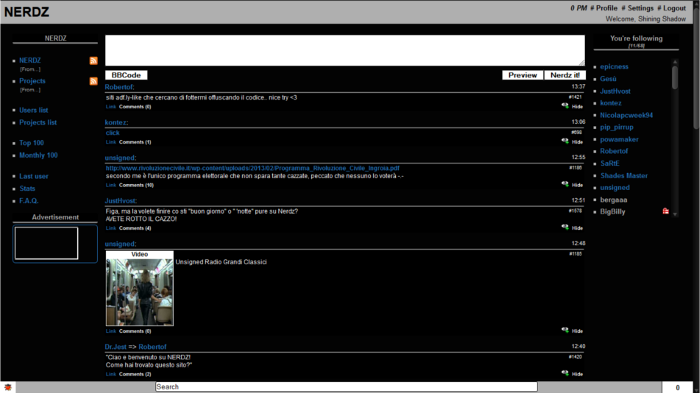Click the notification counter showing 0
The height and width of the screenshot is (393, 700).
point(677,387)
